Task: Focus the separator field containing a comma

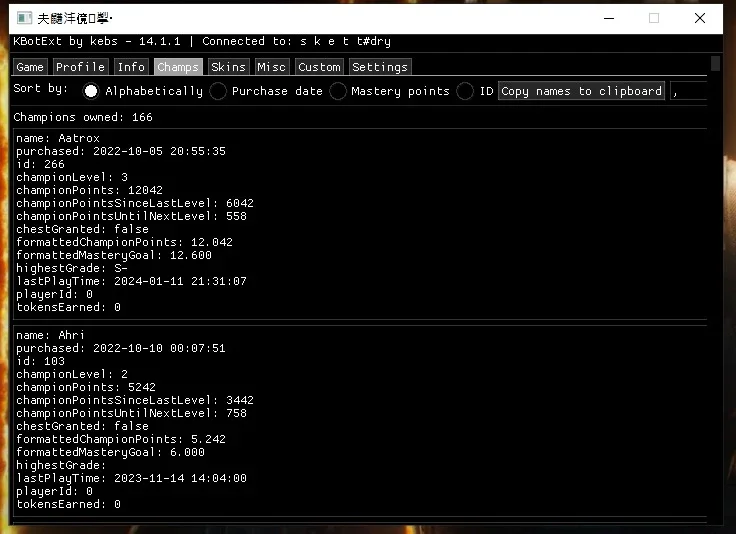Action: click(689, 91)
